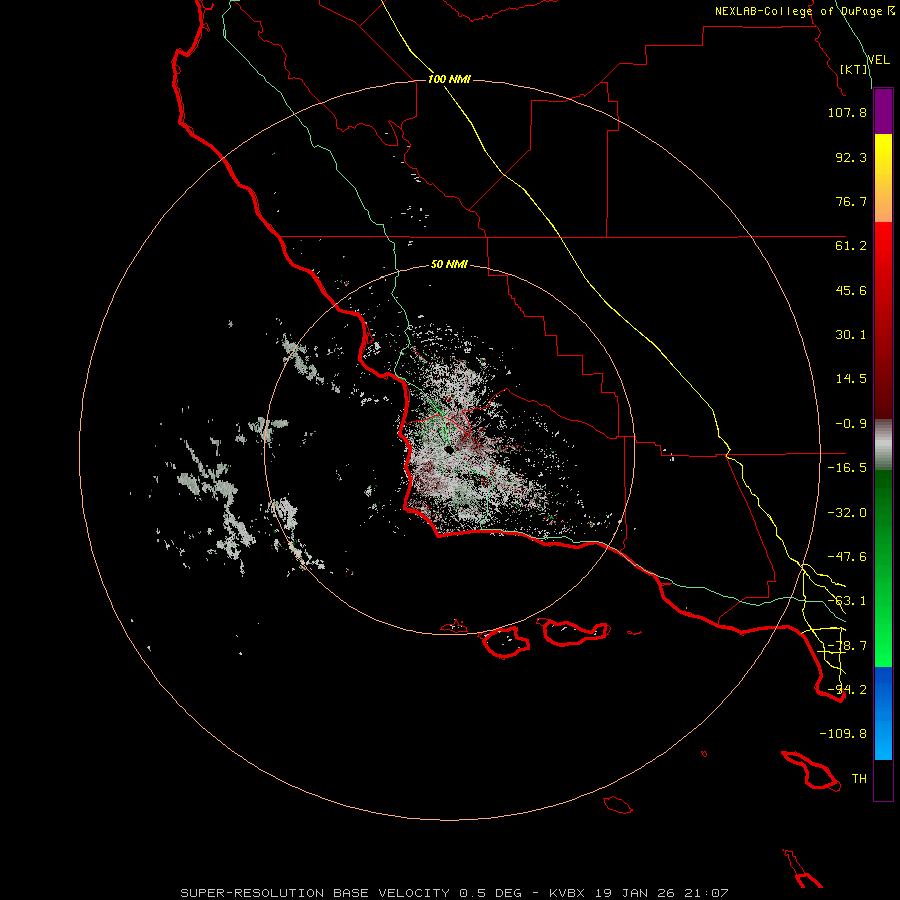Pick the blue segment of velocity scale
The width and height of the screenshot is (900, 900).
point(883,713)
